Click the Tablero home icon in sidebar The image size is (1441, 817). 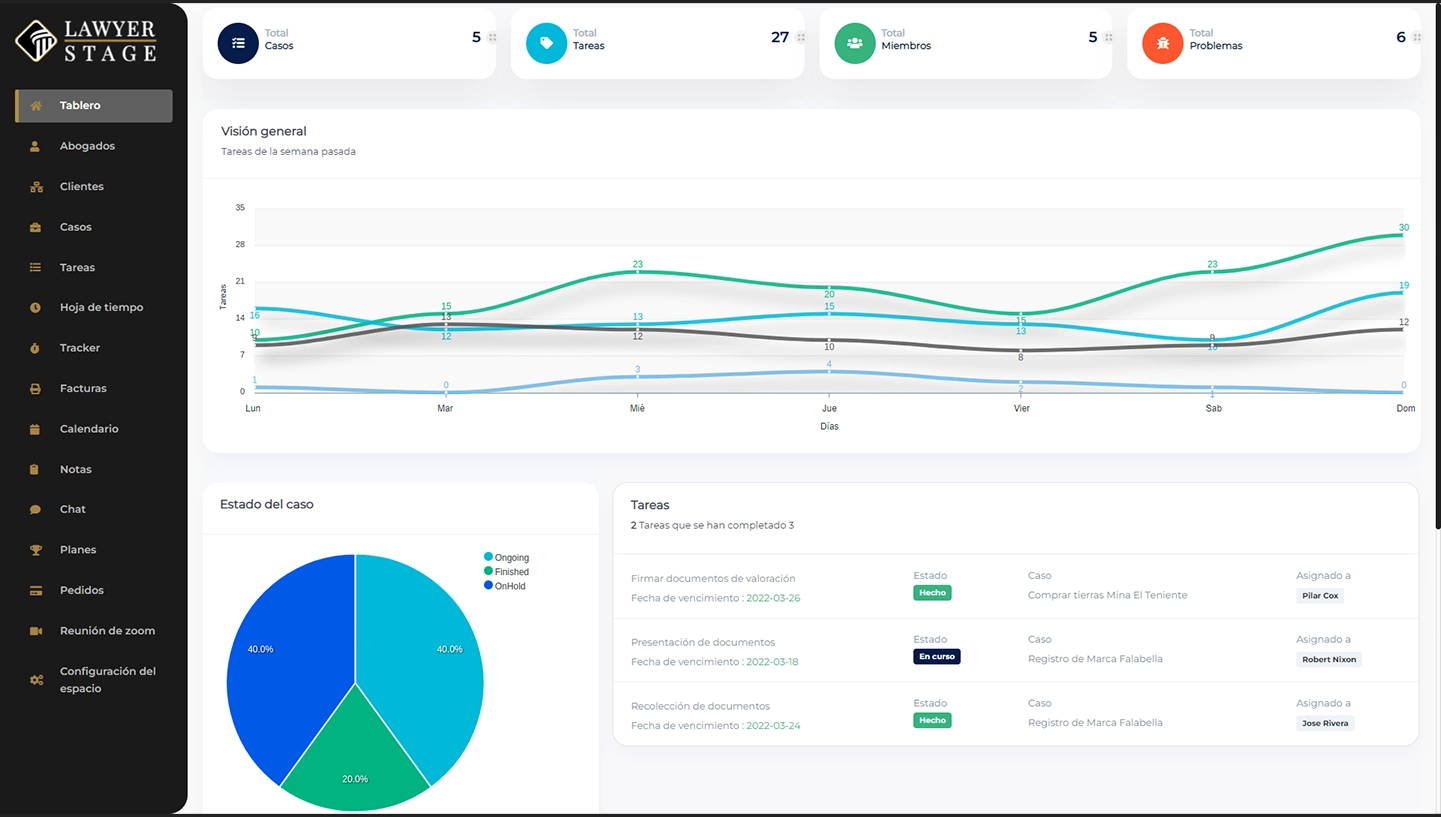pyautogui.click(x=36, y=106)
